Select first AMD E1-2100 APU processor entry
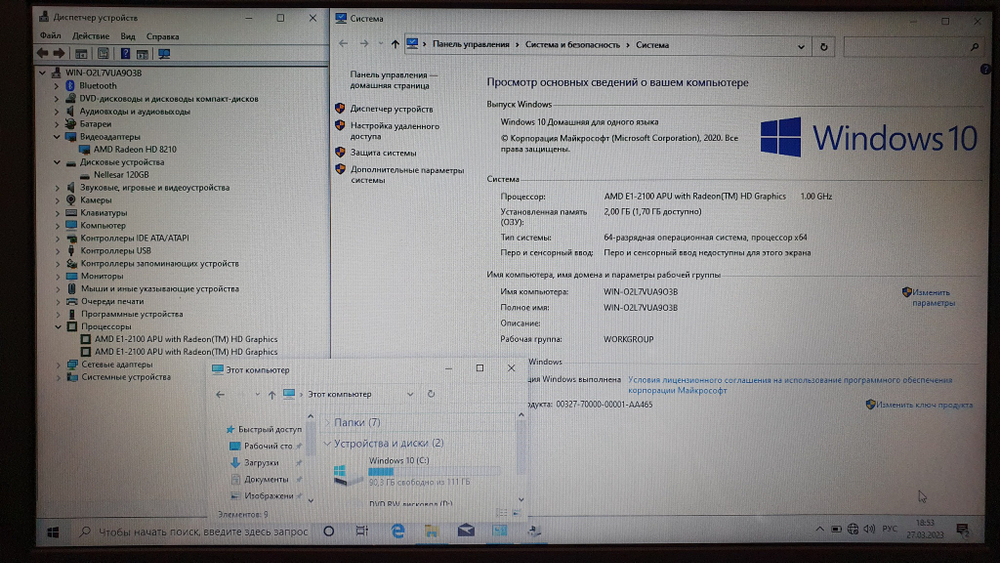Image resolution: width=1000 pixels, height=563 pixels. click(x=186, y=339)
